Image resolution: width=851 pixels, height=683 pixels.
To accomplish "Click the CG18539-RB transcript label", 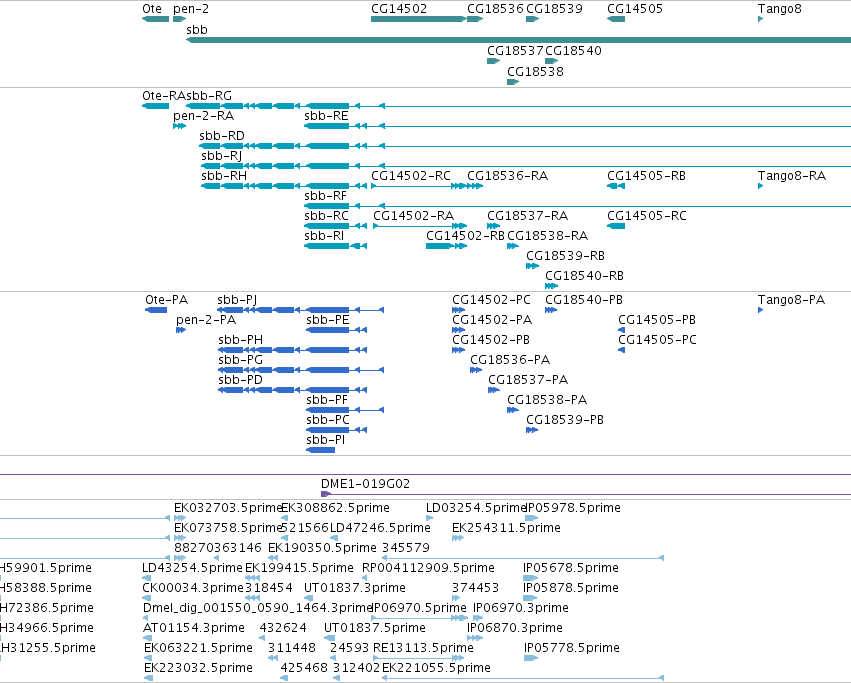I will [566, 256].
